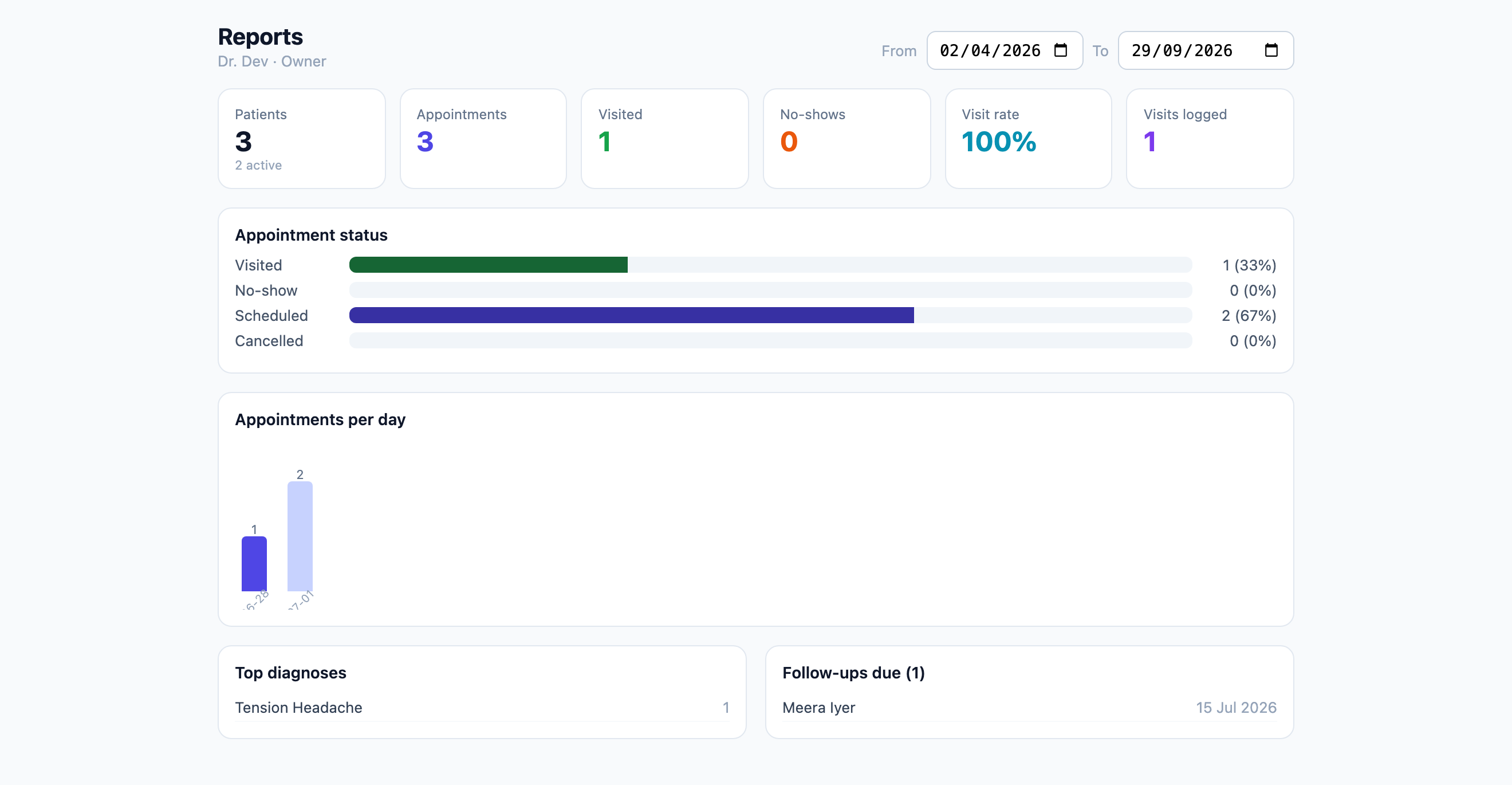The width and height of the screenshot is (1512, 785).
Task: Click the '0 (0%)' Cancelled value
Action: tap(1253, 341)
